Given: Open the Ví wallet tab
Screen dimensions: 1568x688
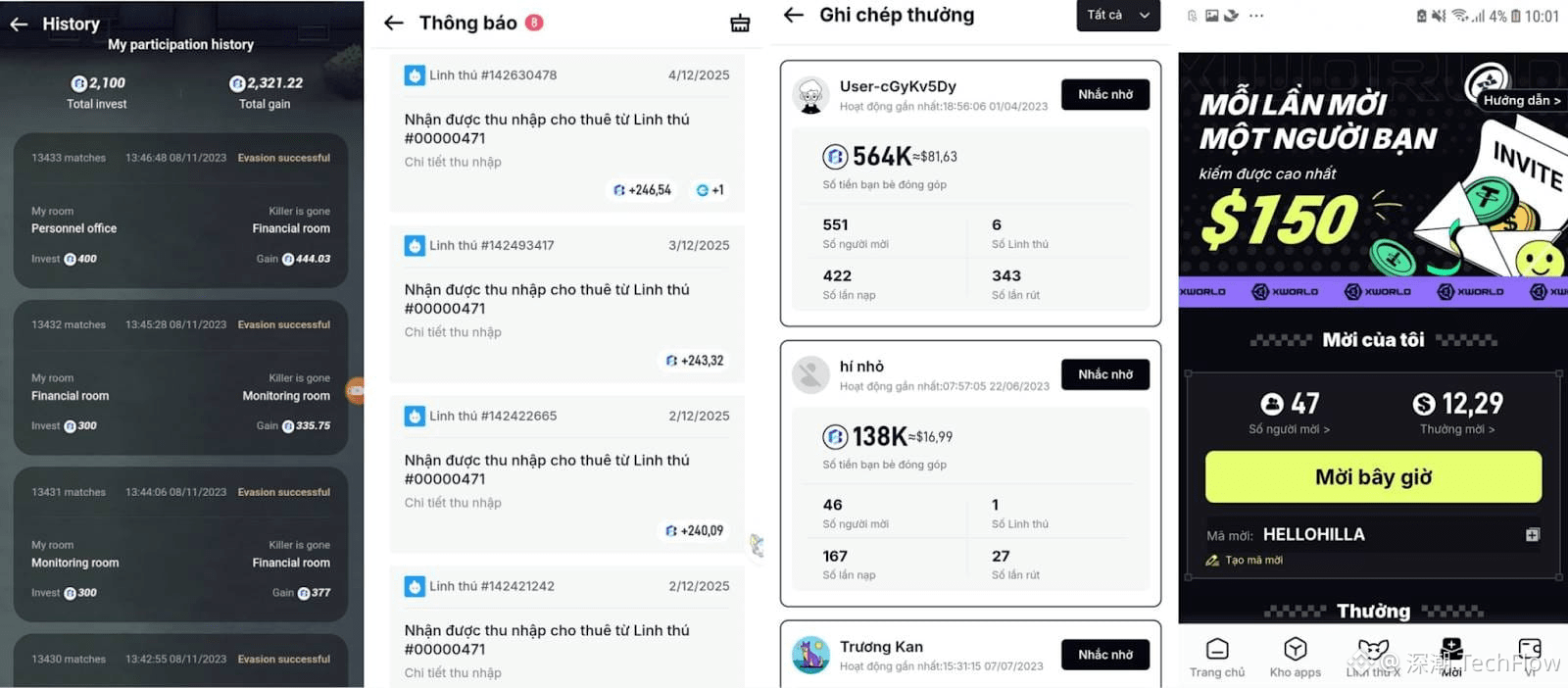Looking at the screenshot, I should (x=1529, y=658).
